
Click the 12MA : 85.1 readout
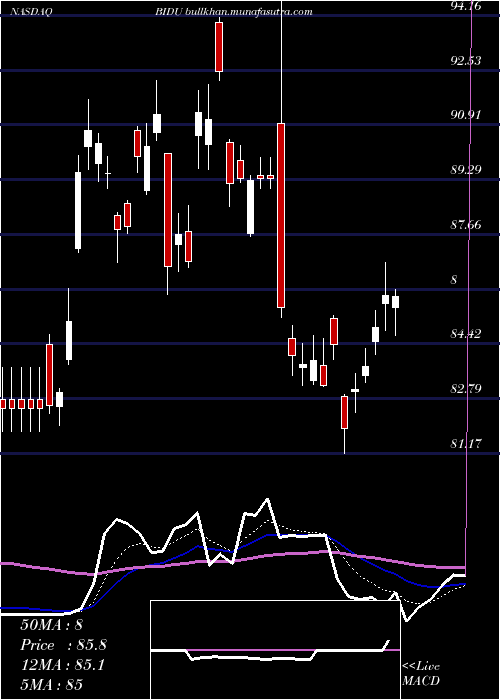[62, 665]
